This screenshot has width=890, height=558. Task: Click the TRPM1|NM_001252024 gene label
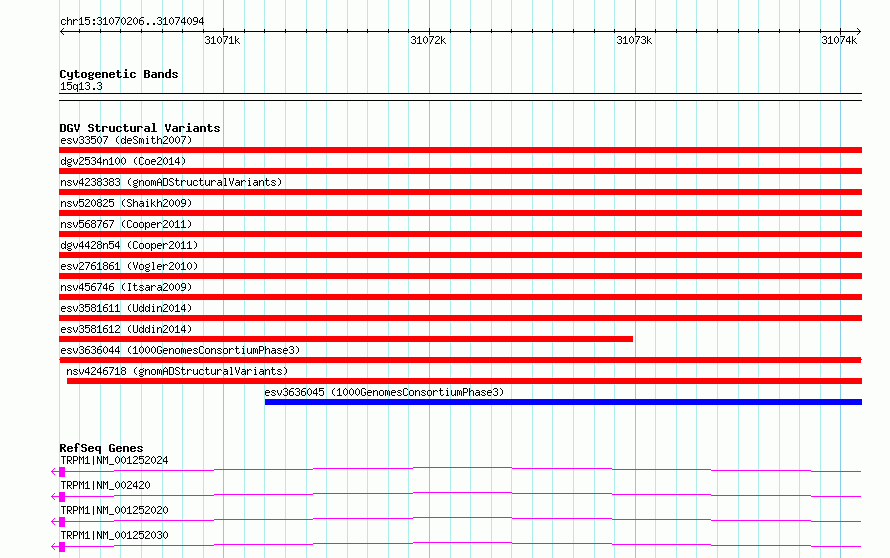click(x=114, y=460)
